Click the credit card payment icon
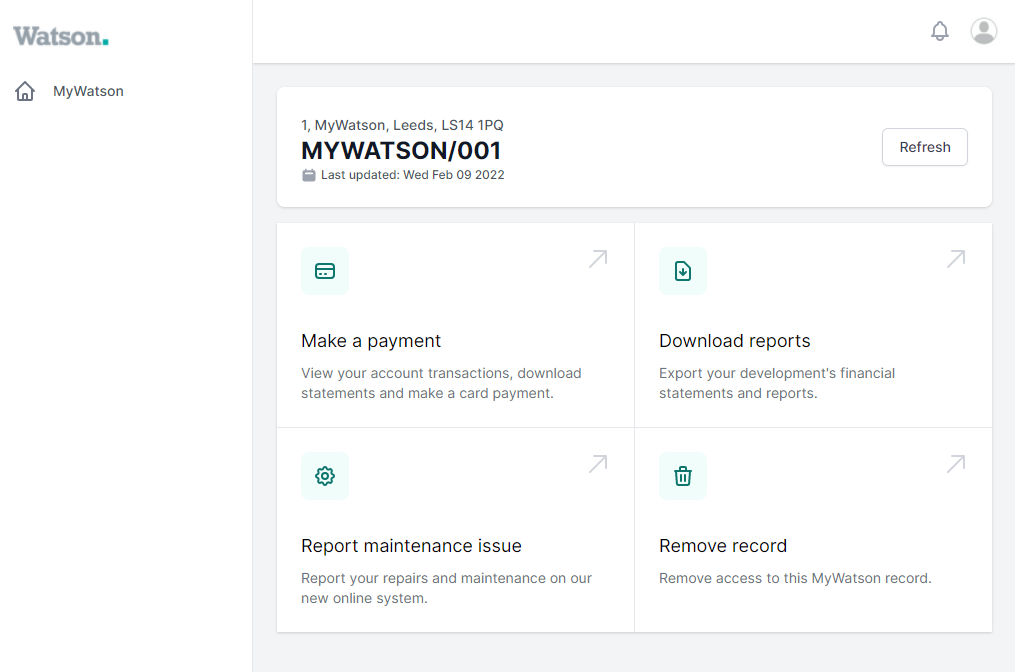This screenshot has width=1015, height=672. 325,271
